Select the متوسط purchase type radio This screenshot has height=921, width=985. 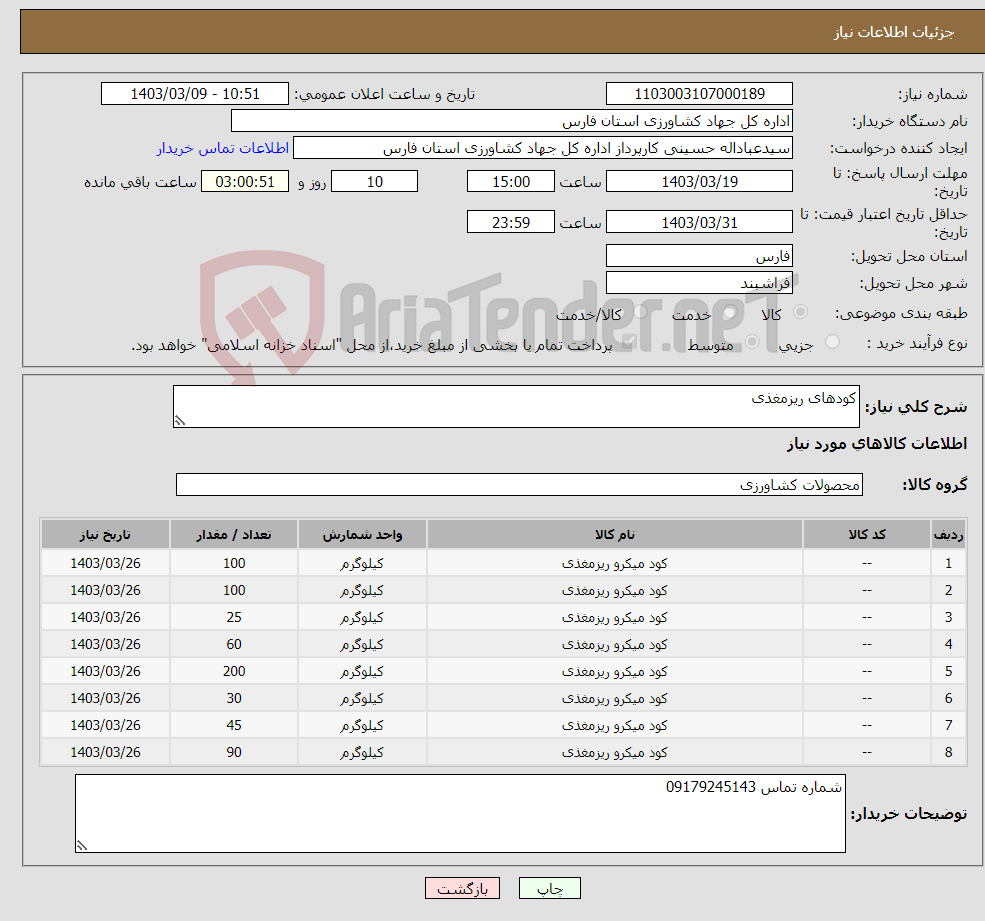(x=752, y=342)
